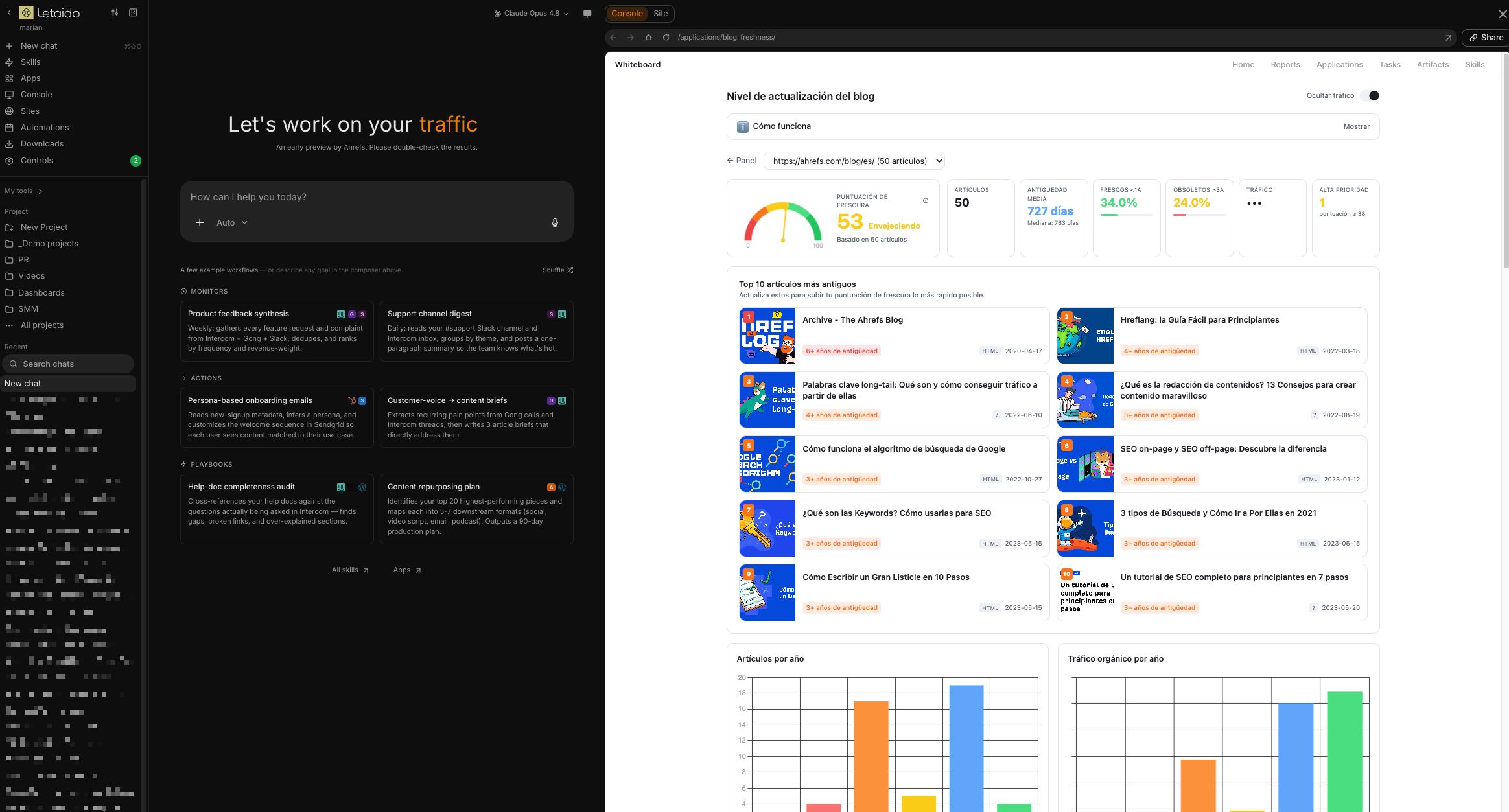This screenshot has height=812, width=1509.
Task: Toggle the Ocultar tráfico switch
Action: tap(1370, 96)
